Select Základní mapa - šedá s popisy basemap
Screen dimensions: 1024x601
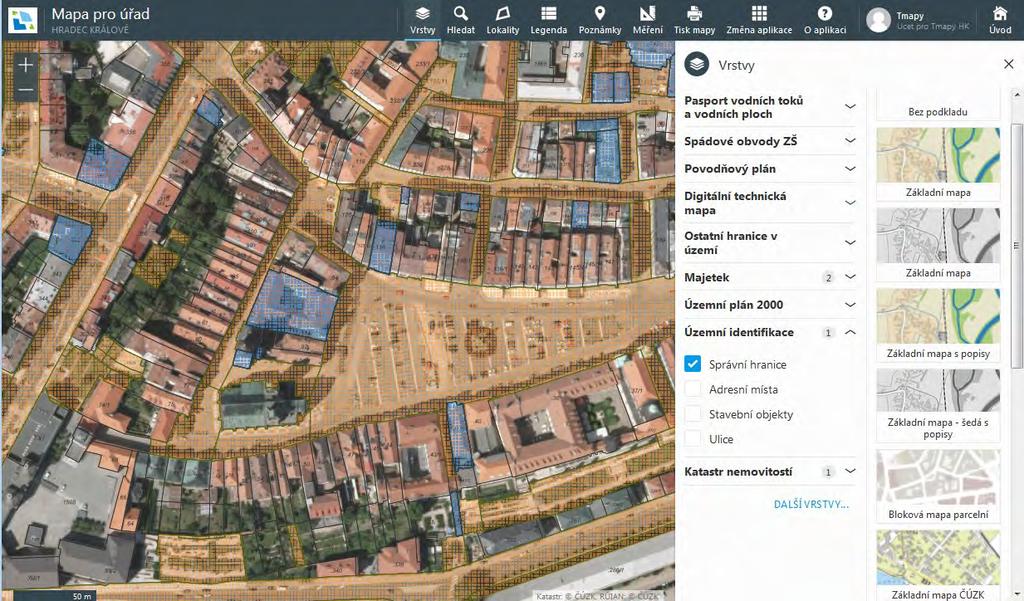click(938, 406)
